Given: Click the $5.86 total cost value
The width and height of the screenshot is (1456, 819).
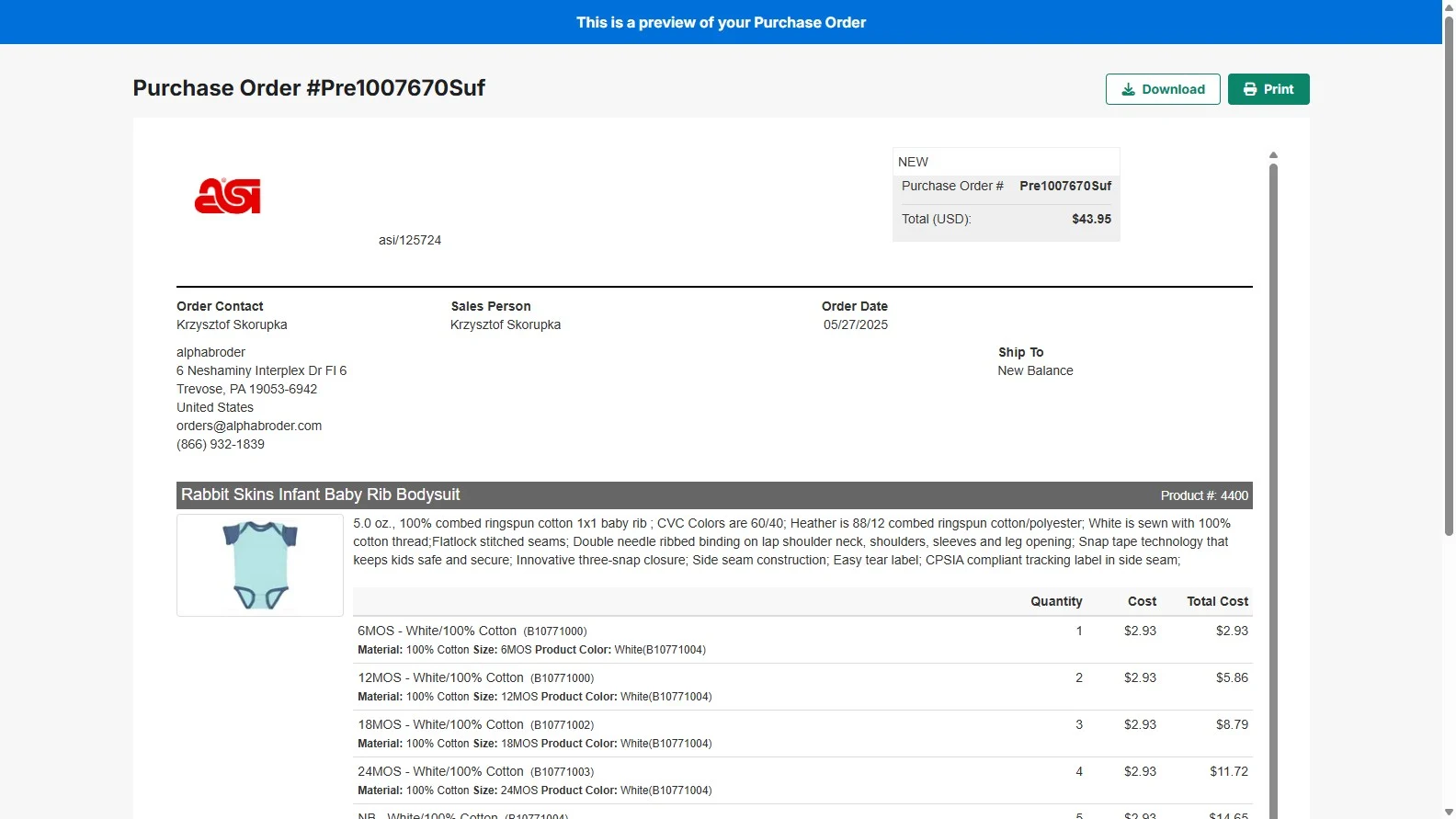Looking at the screenshot, I should click(x=1232, y=677).
